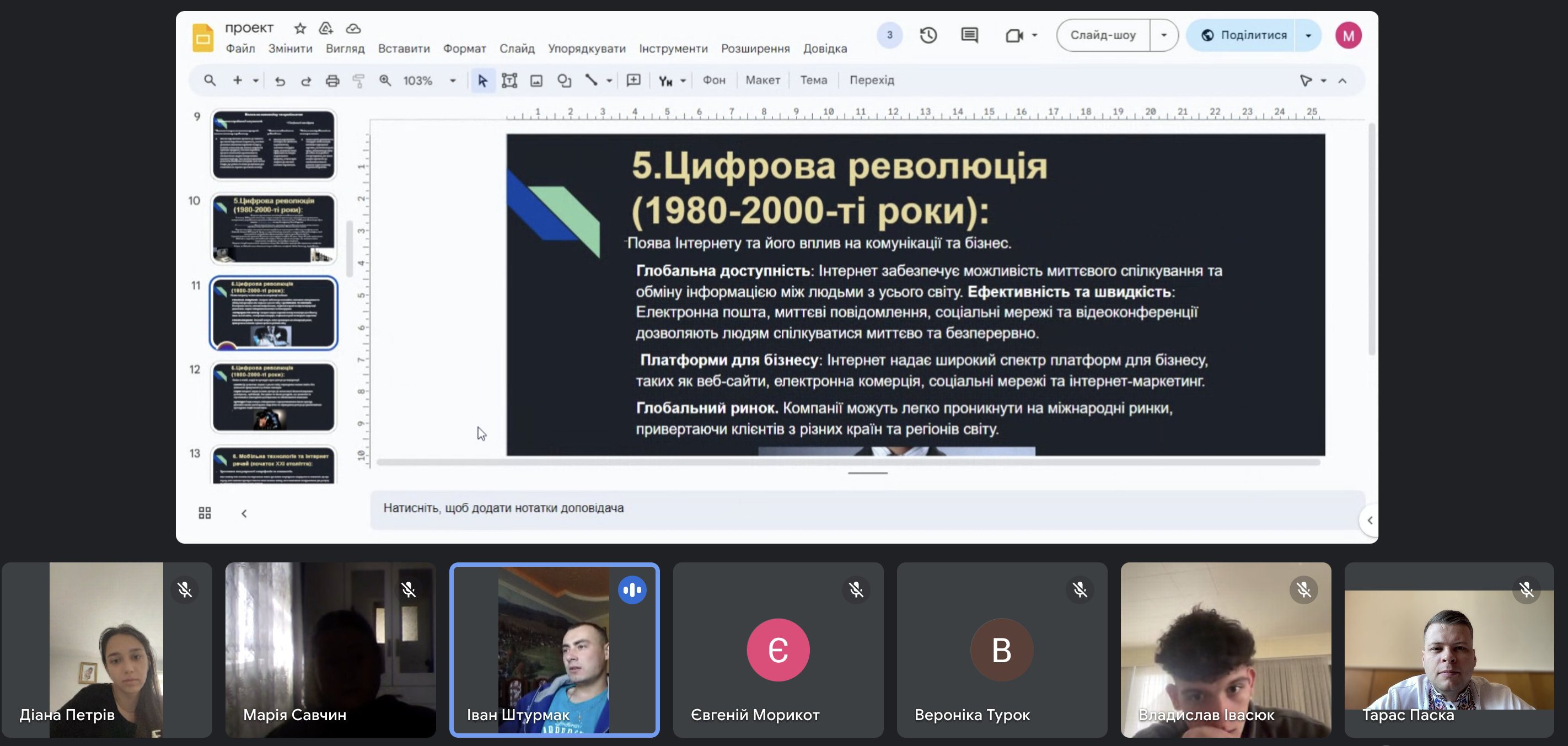Open the zoom percentage dropdown
The image size is (1568, 746).
coord(452,80)
